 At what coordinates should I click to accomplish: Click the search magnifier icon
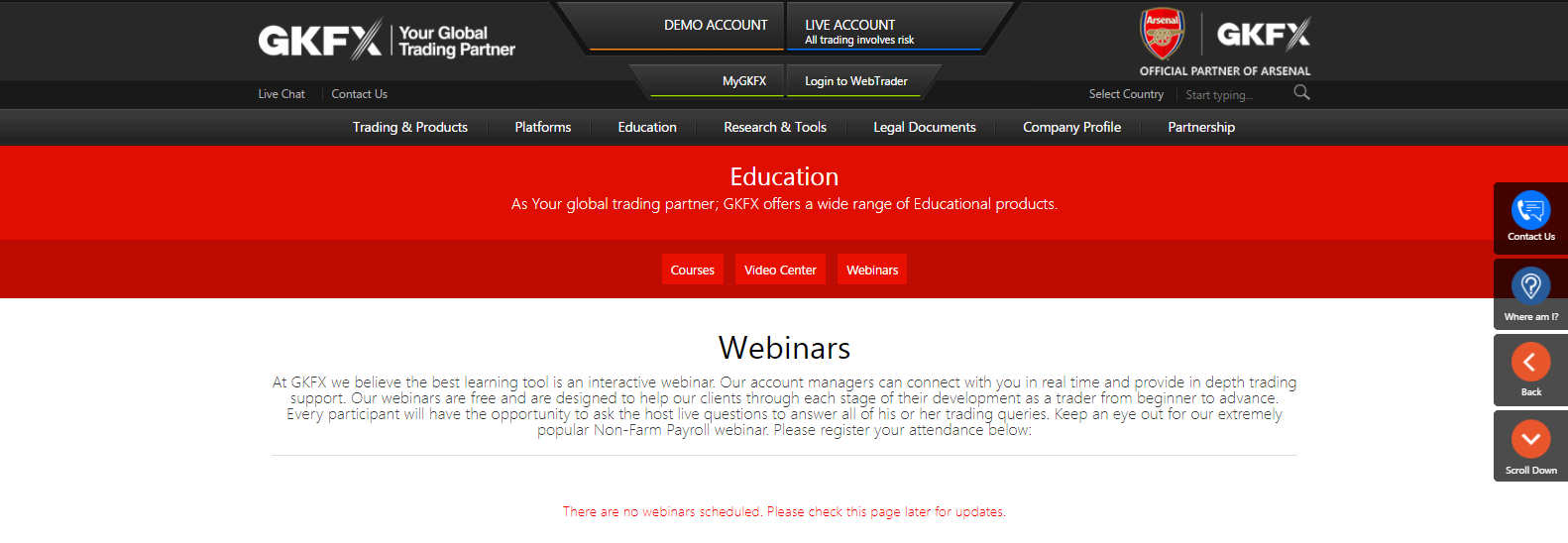1301,92
